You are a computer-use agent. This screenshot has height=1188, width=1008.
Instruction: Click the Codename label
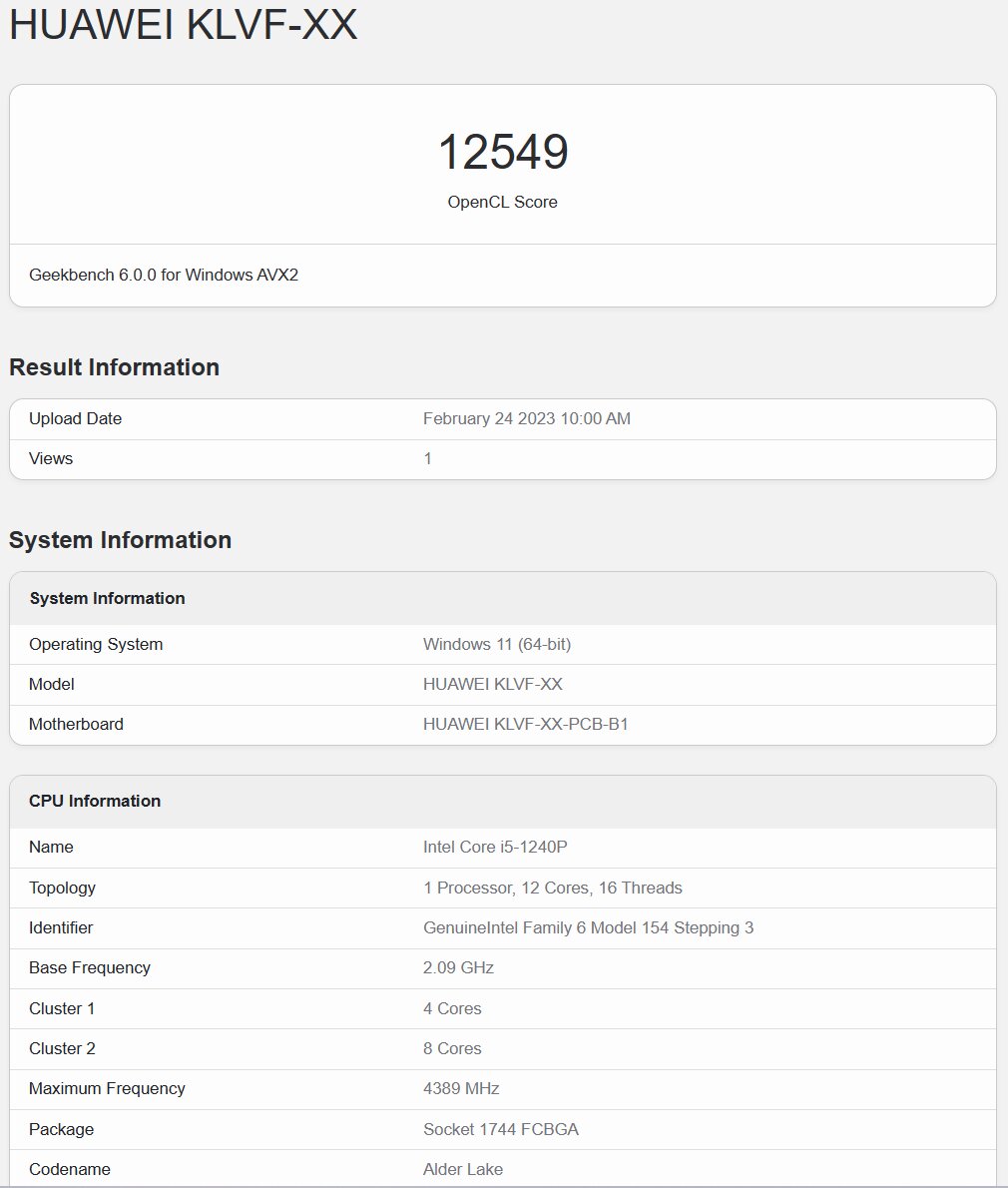click(x=70, y=1170)
